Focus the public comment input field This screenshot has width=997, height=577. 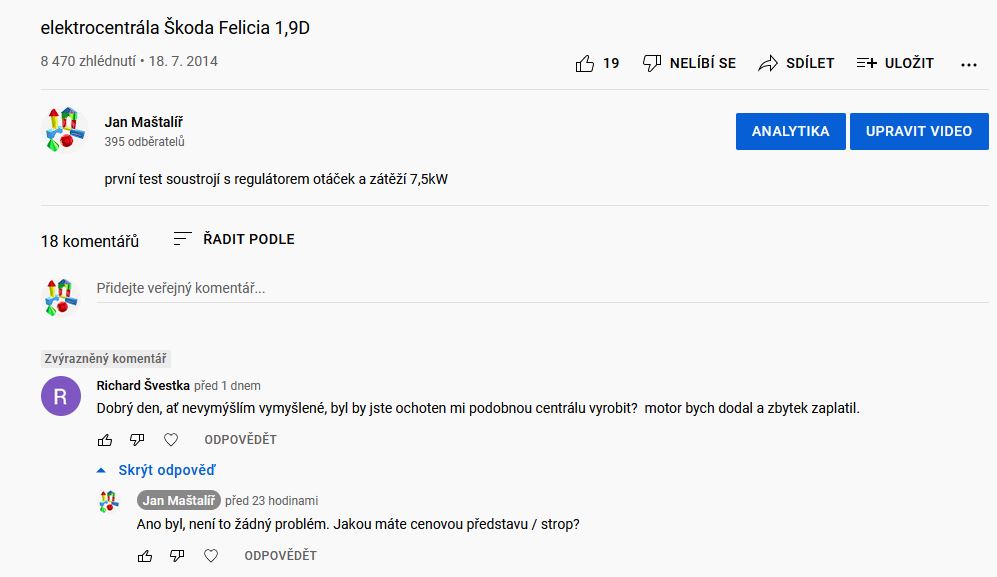tap(540, 289)
